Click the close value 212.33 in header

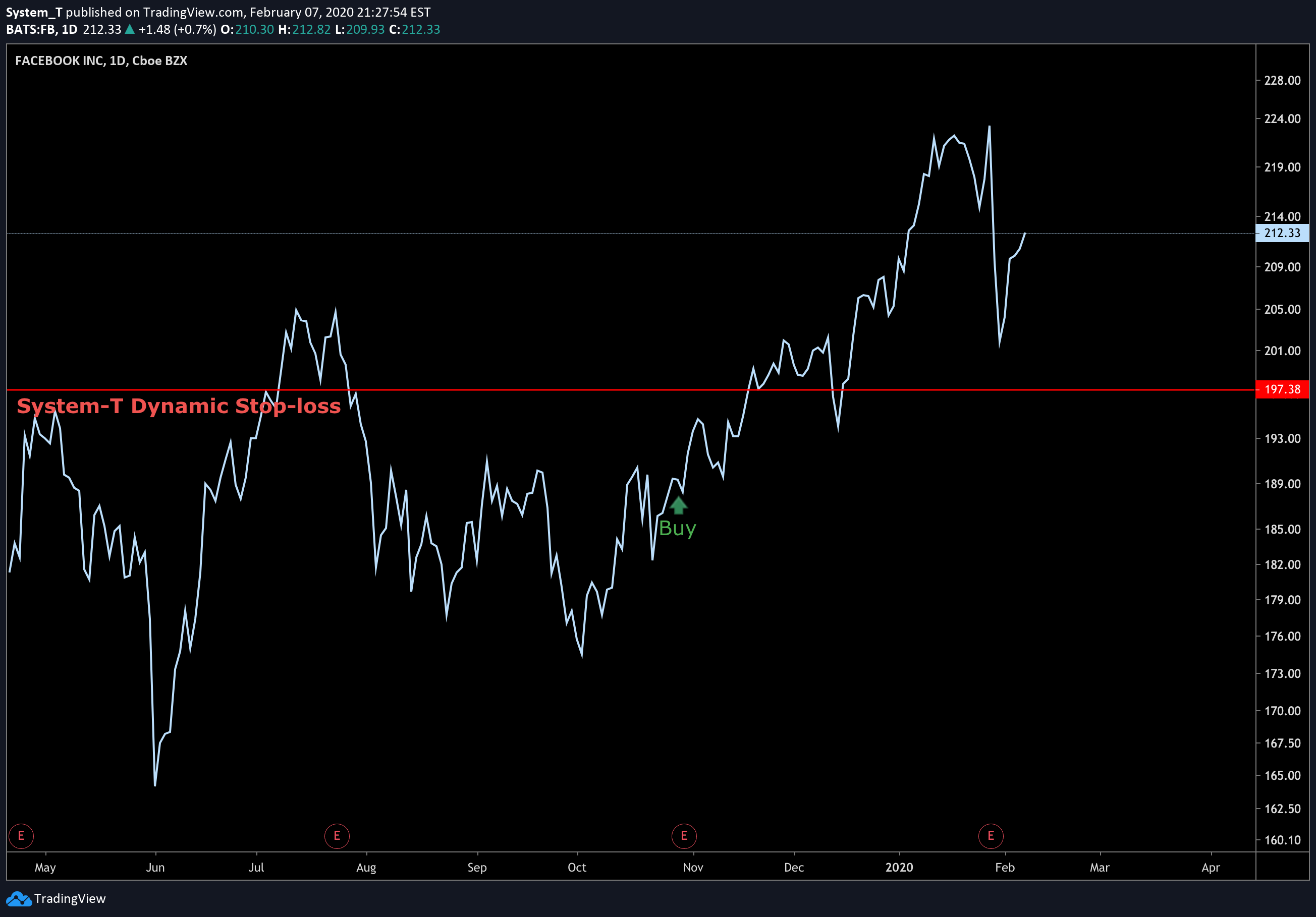pyautogui.click(x=421, y=29)
